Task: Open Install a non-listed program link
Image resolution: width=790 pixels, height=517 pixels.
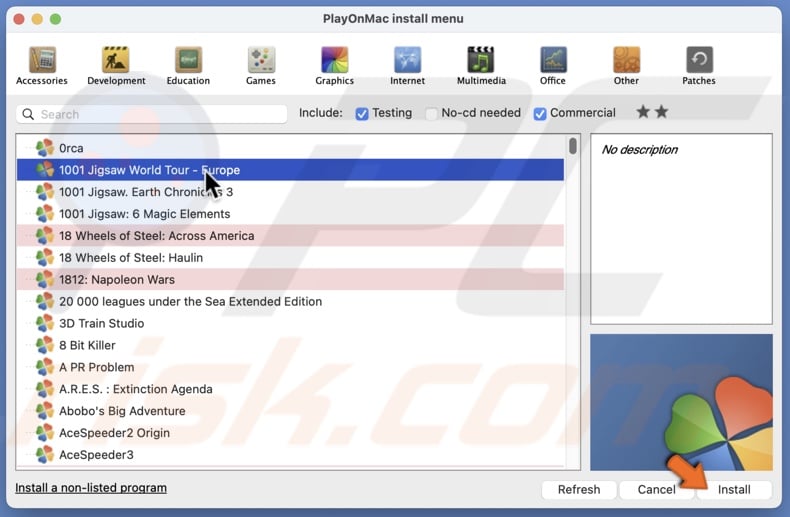Action: 91,488
